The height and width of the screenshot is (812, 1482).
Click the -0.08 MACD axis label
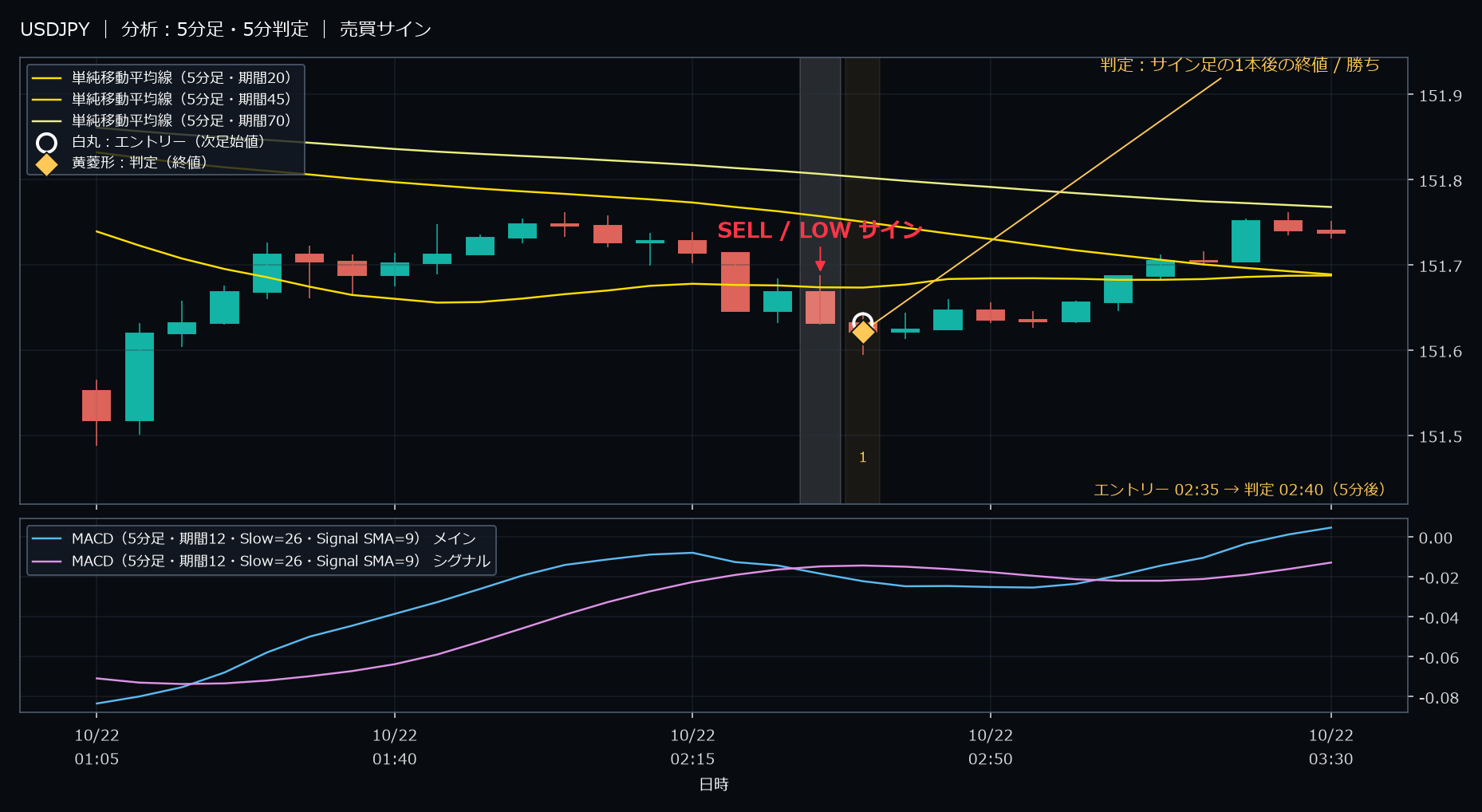[1438, 698]
